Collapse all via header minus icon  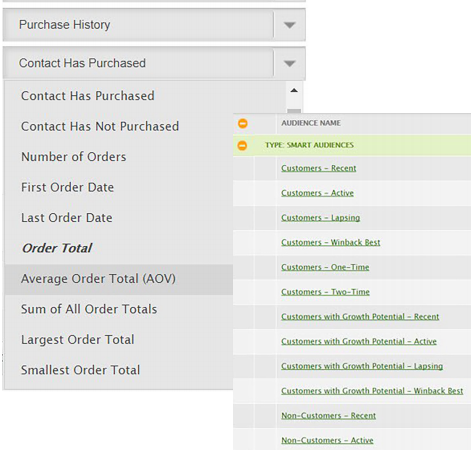(x=243, y=123)
